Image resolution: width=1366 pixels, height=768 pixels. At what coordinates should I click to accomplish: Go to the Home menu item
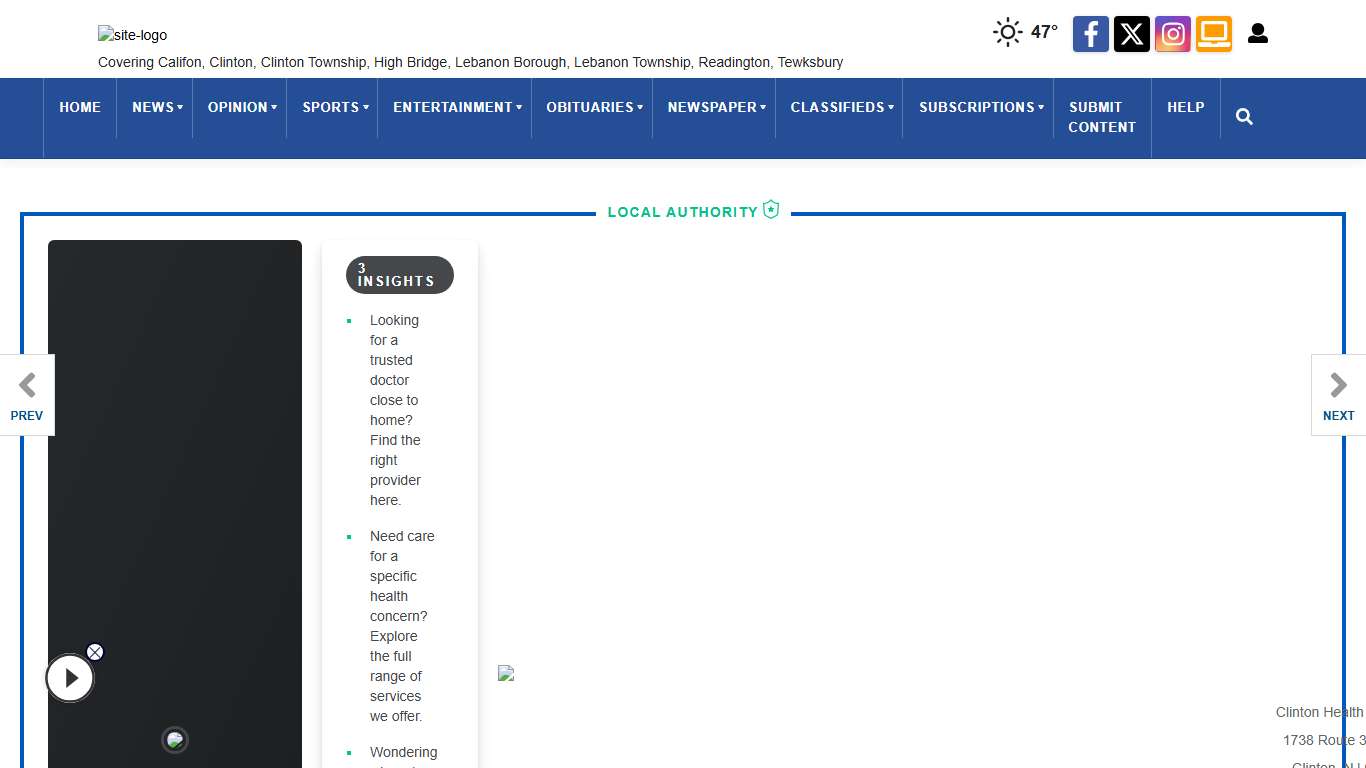pyautogui.click(x=80, y=107)
